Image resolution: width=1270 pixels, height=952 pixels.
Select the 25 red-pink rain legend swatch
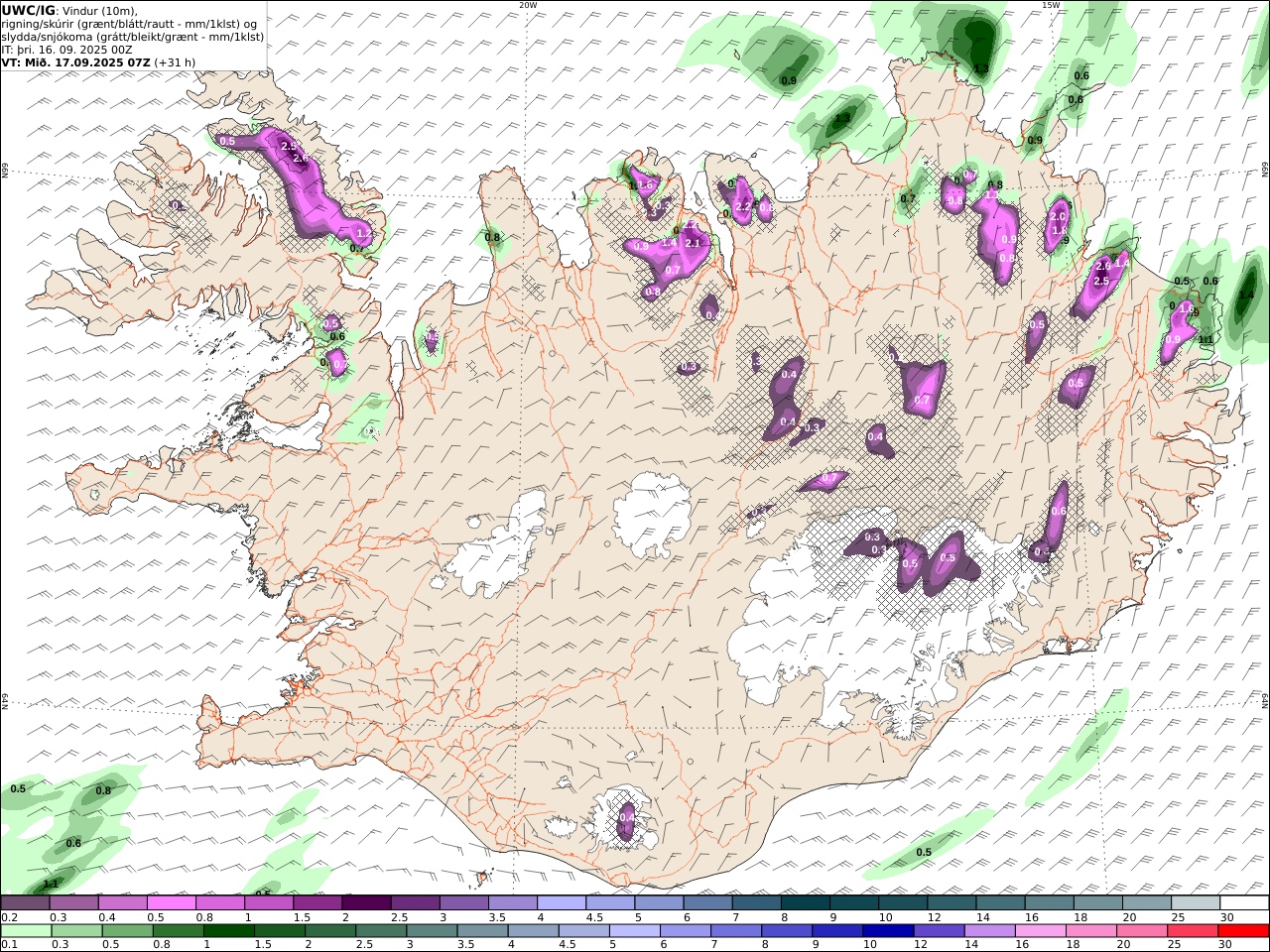(1192, 930)
